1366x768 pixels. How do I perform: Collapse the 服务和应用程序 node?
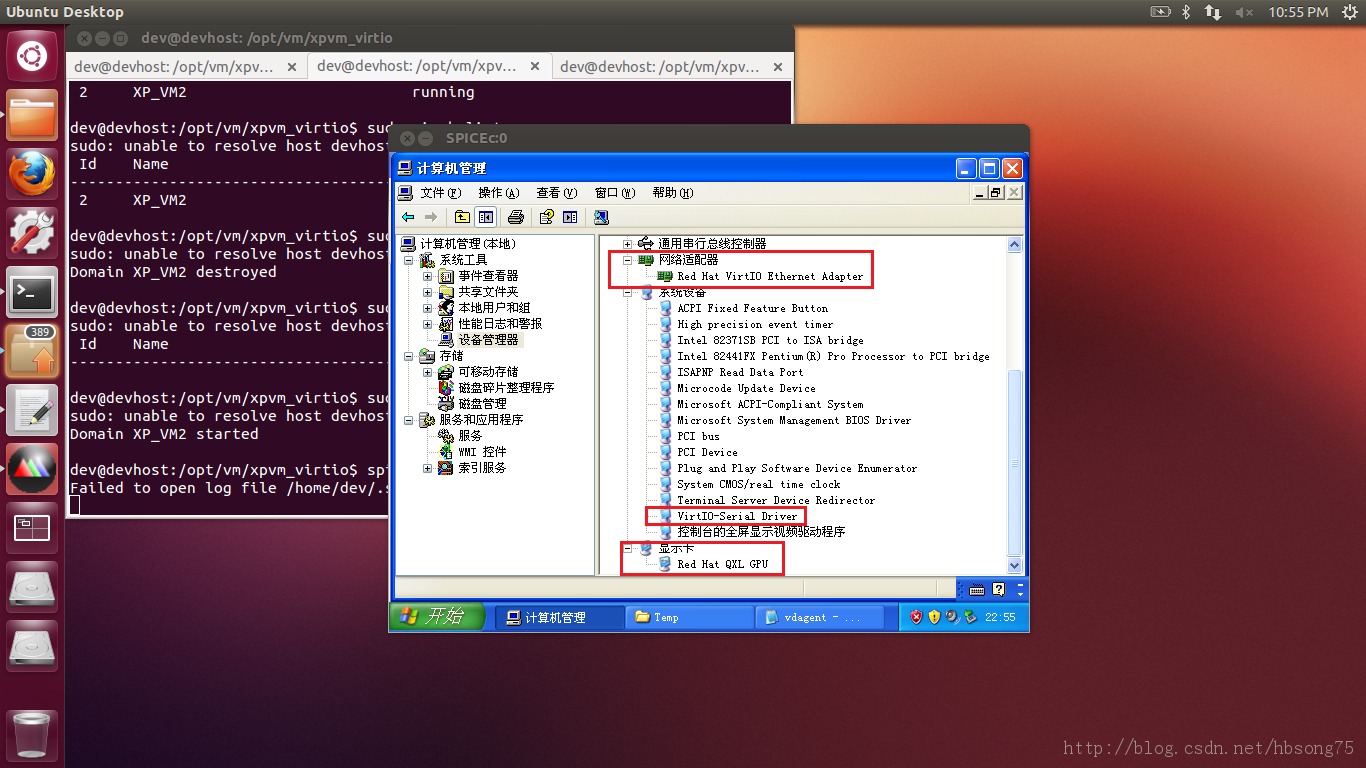click(409, 420)
